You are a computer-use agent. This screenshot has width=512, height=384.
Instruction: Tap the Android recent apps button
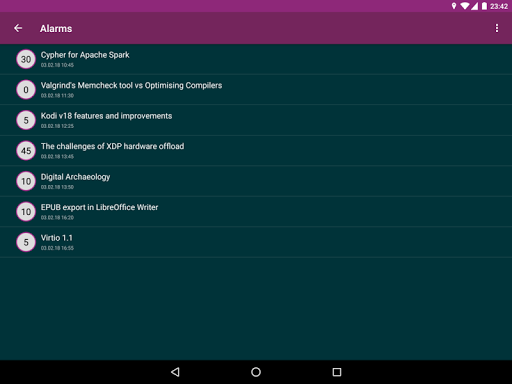337,372
